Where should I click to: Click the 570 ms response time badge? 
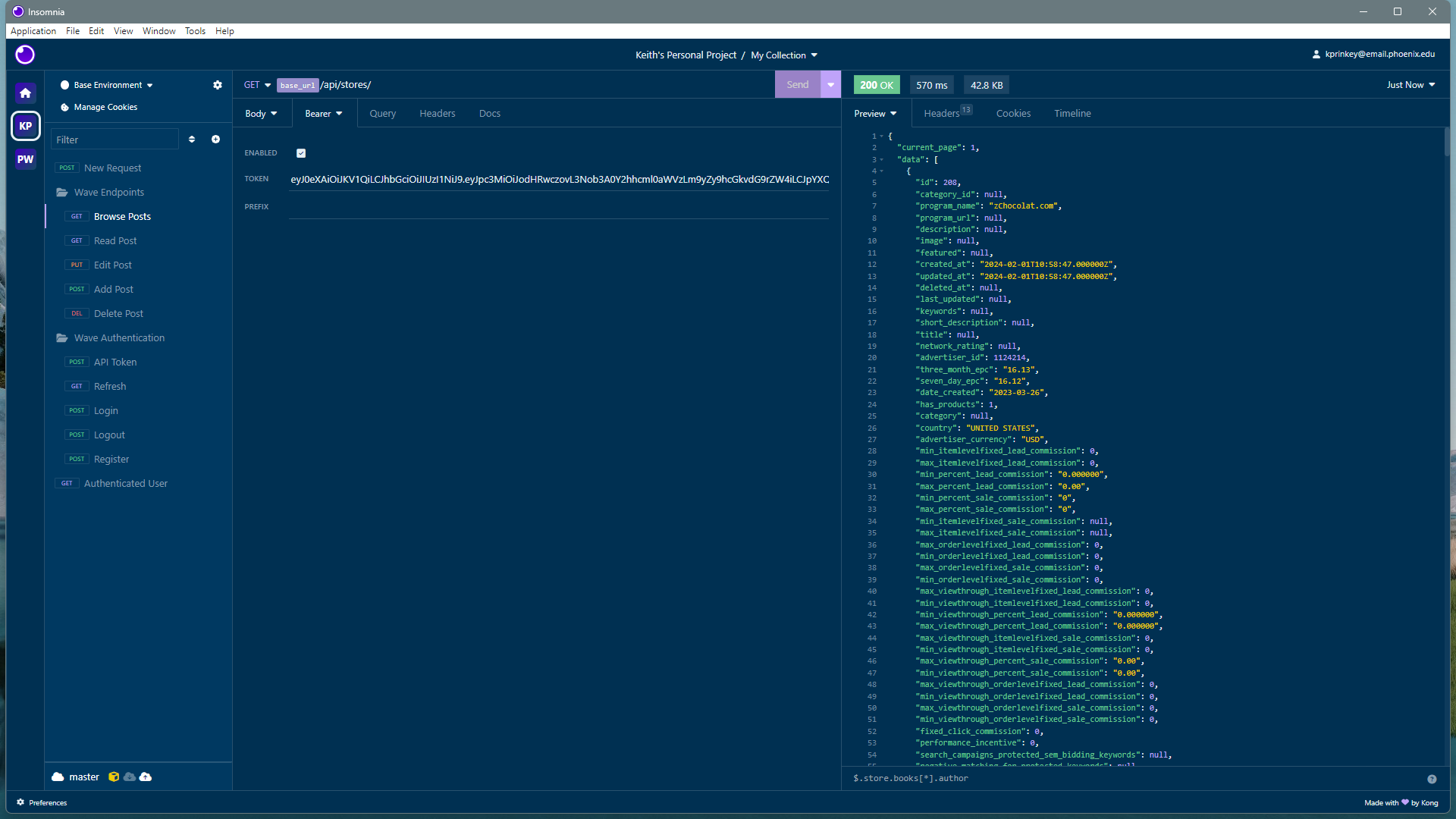click(x=932, y=85)
